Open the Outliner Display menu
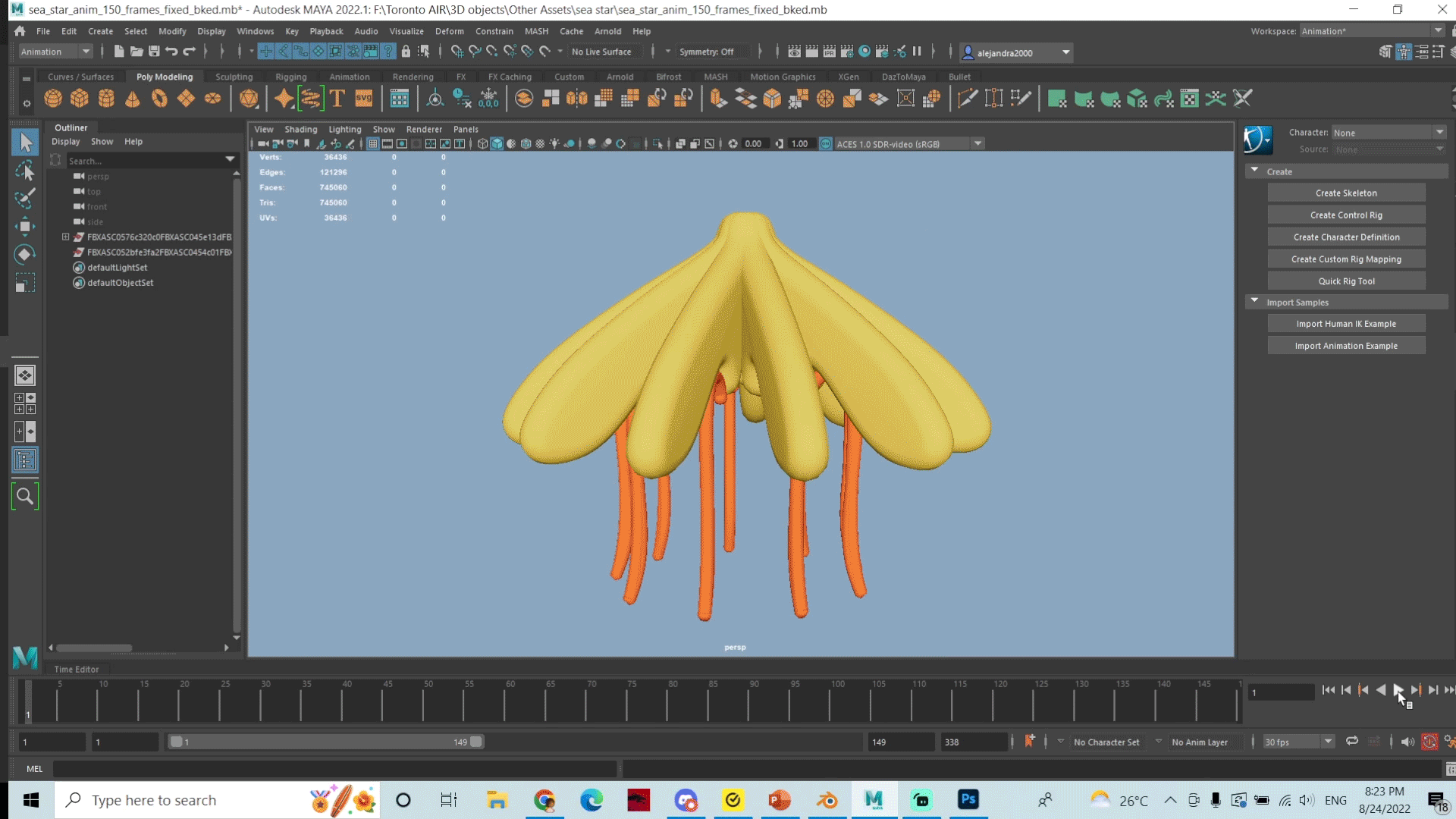This screenshot has height=819, width=1456. (x=65, y=141)
